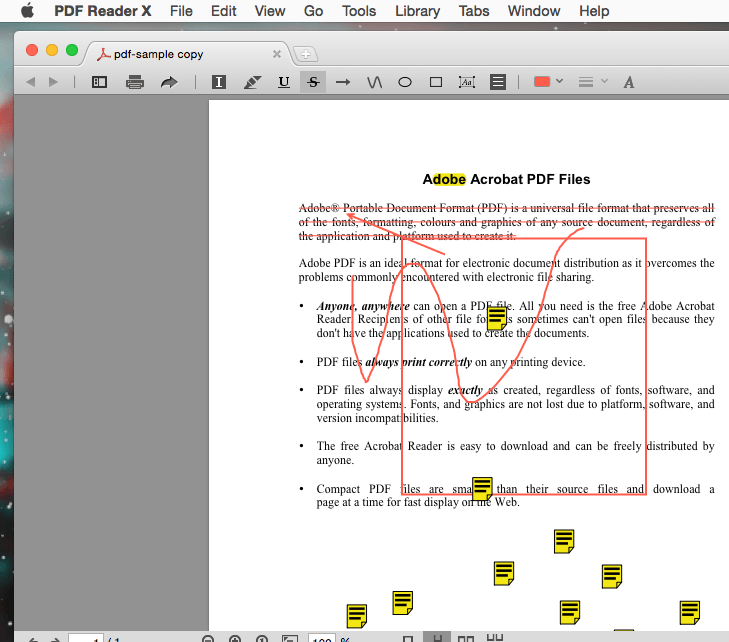Screen dimensions: 729x642
Task: Open the Library menu
Action: [418, 11]
